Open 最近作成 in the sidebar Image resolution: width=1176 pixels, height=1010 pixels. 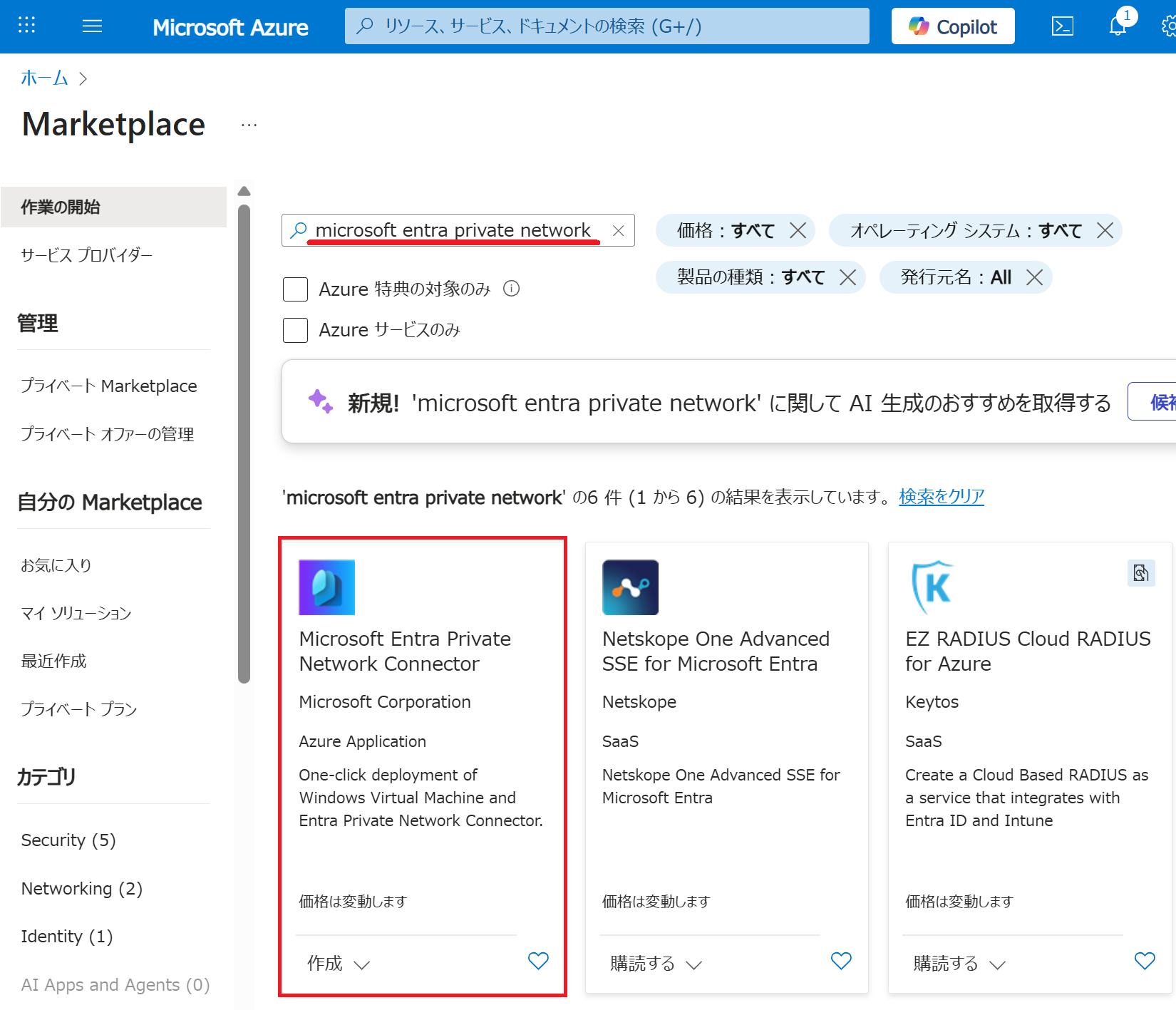(53, 661)
